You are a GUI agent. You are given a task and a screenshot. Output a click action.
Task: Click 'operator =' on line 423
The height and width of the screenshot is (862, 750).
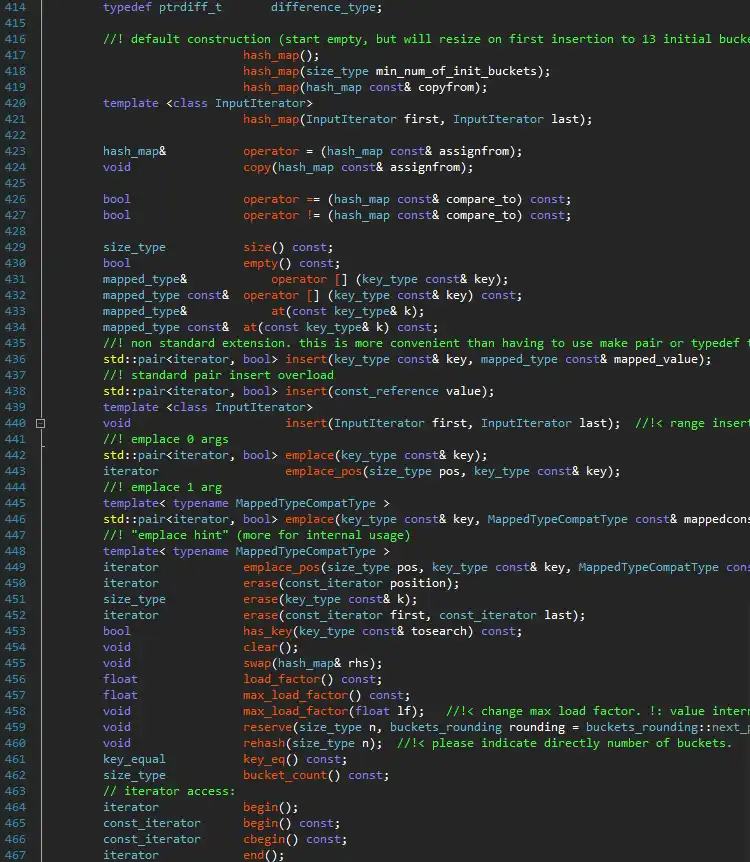(x=278, y=151)
